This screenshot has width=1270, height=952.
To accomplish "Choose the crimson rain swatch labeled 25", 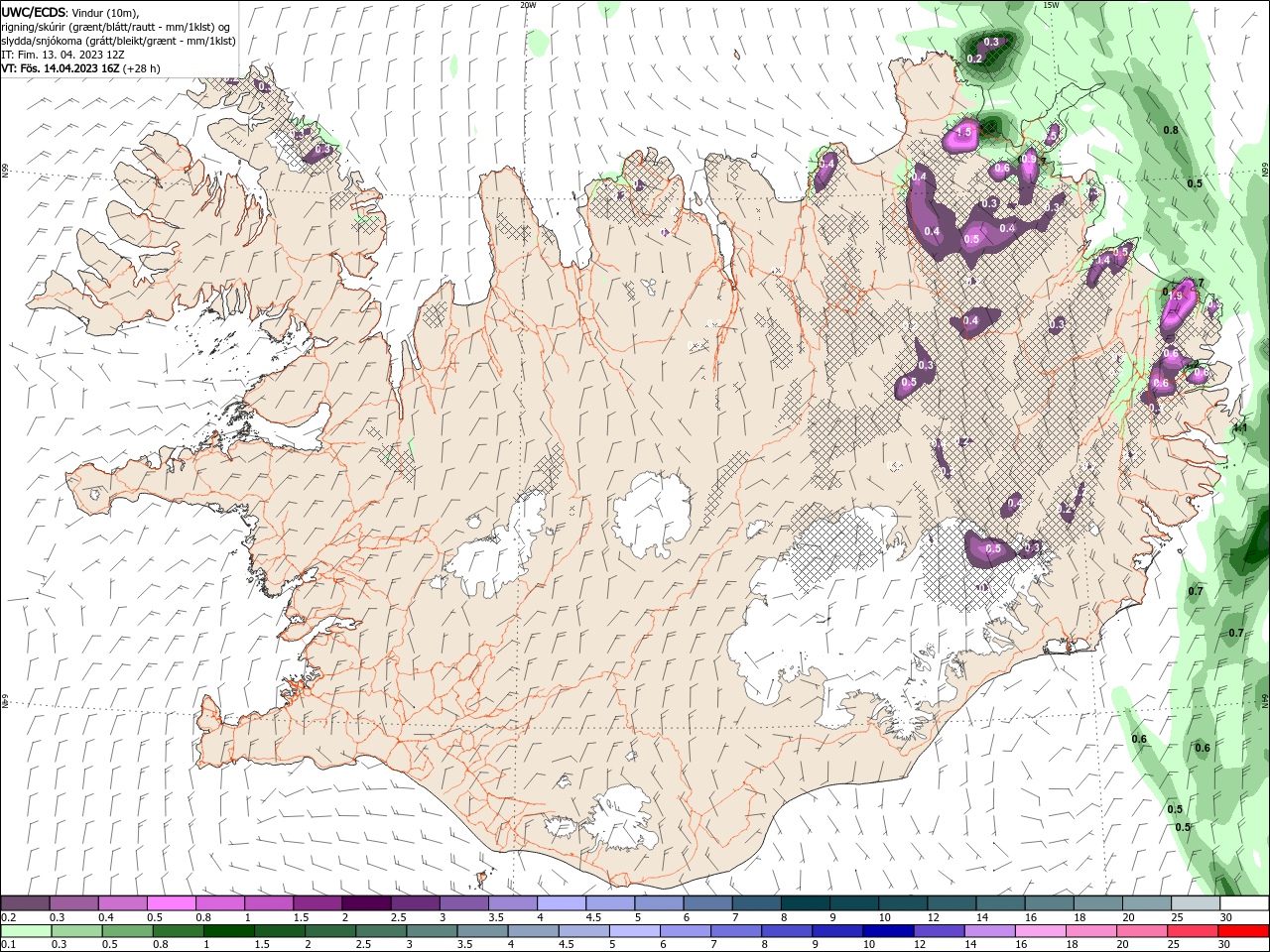I will pyautogui.click(x=1193, y=931).
